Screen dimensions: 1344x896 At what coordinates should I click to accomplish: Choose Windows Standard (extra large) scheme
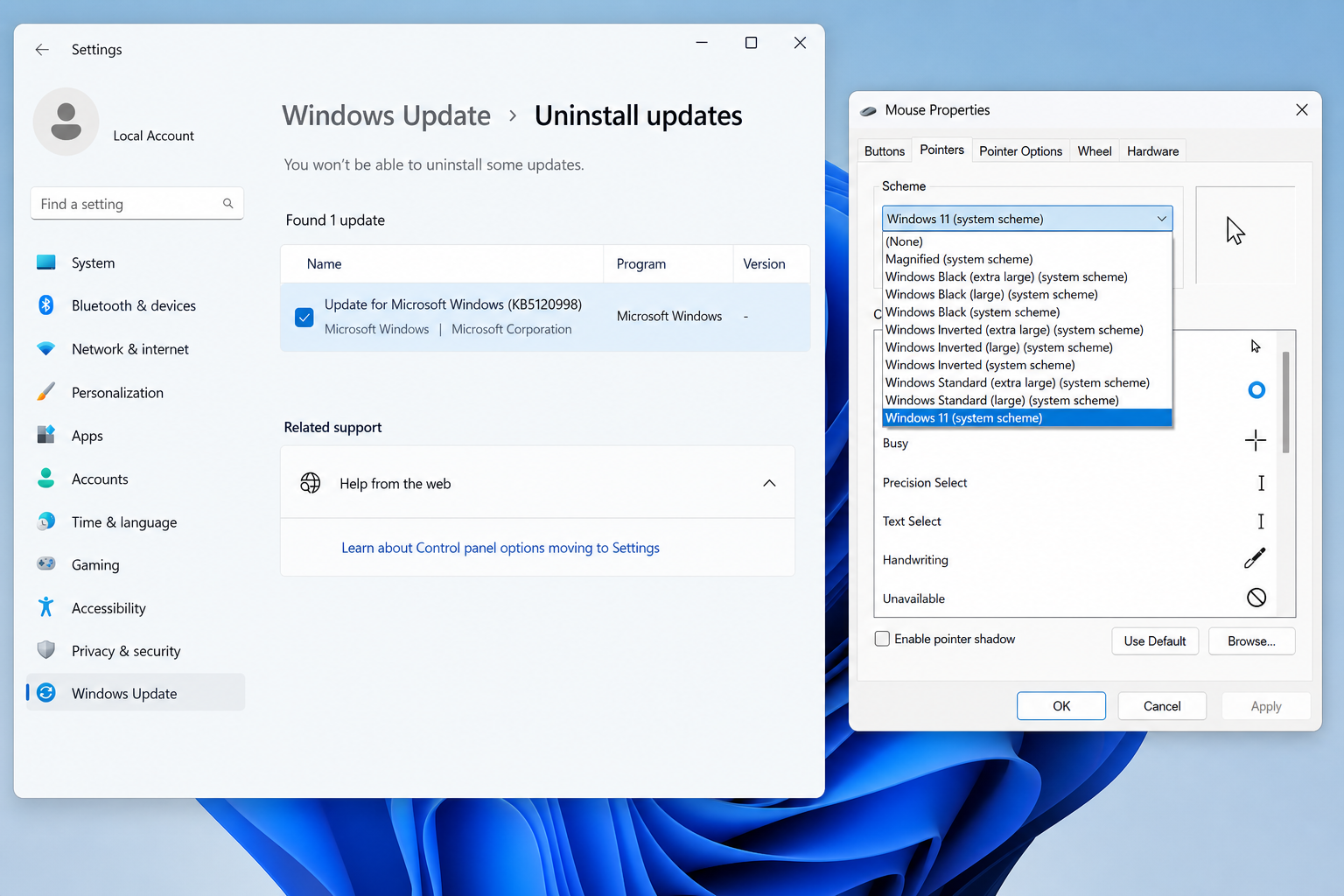[1027, 382]
